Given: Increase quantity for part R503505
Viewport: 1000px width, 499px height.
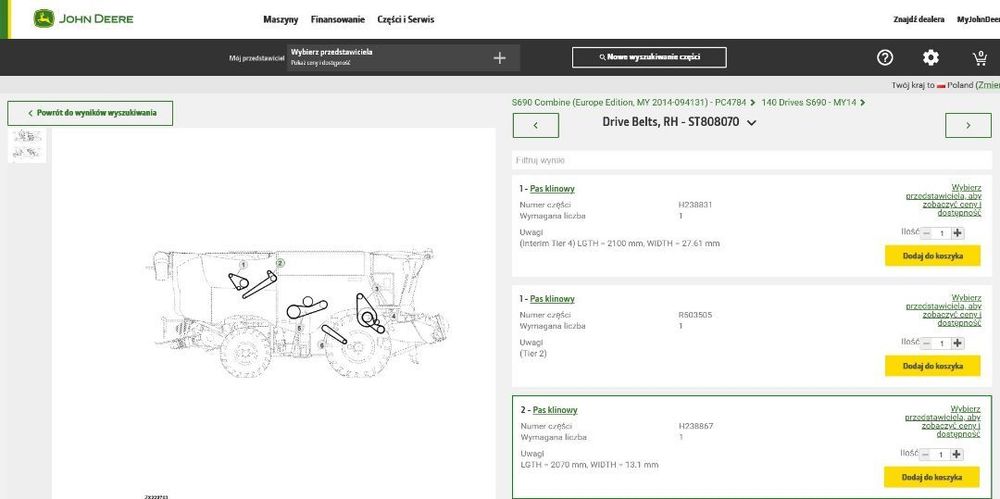Looking at the screenshot, I should coord(957,343).
